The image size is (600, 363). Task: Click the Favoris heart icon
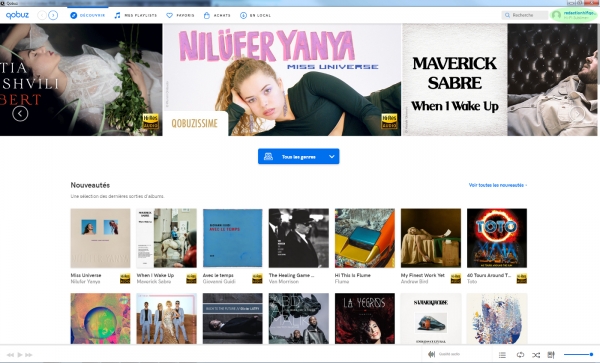(x=170, y=15)
